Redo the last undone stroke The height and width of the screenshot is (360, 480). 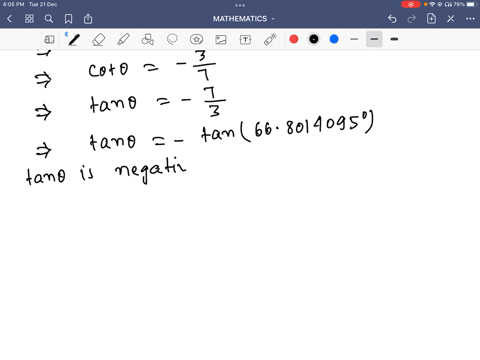coord(412,19)
